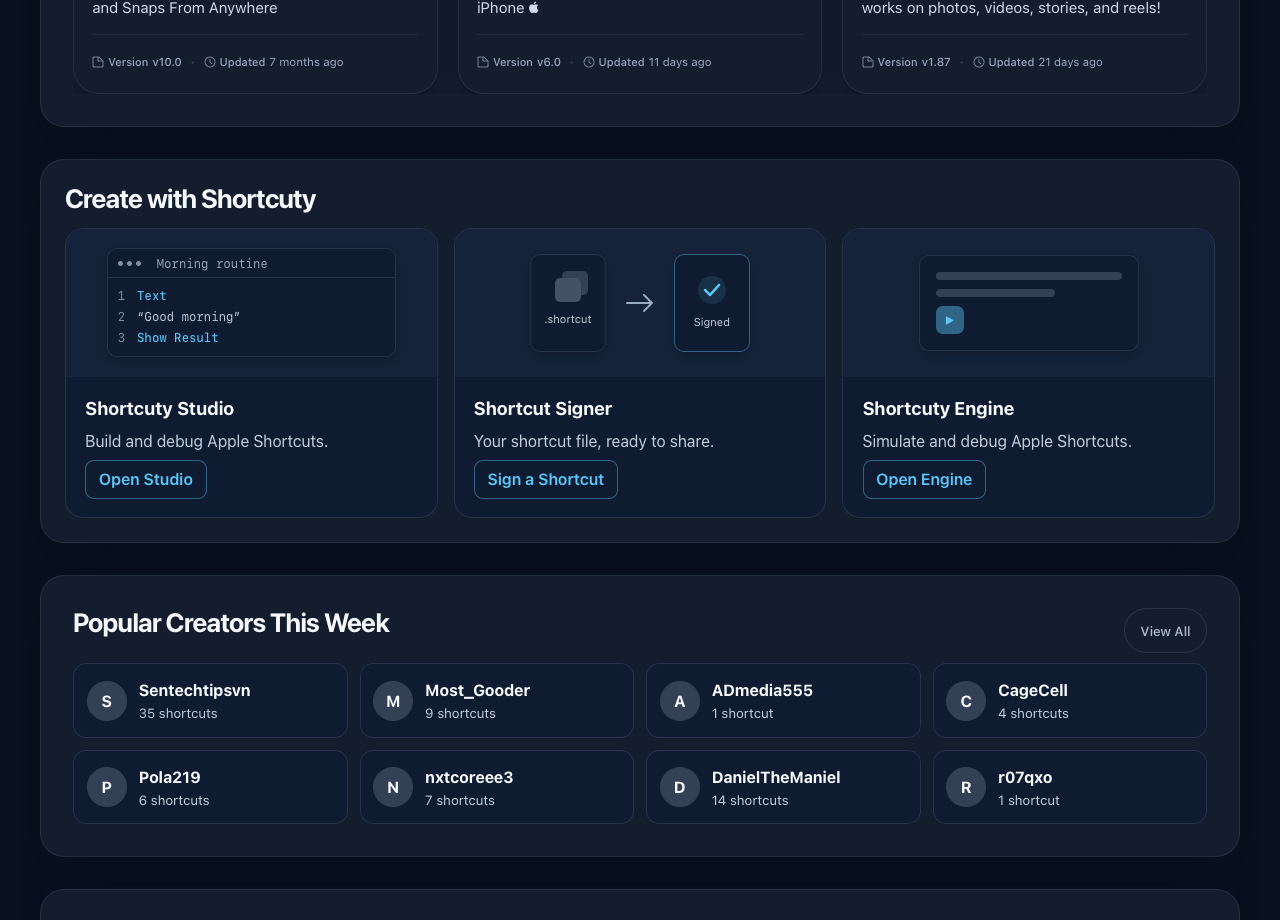Select the R avatar for r07qxo
This screenshot has height=920, width=1280.
pos(966,787)
